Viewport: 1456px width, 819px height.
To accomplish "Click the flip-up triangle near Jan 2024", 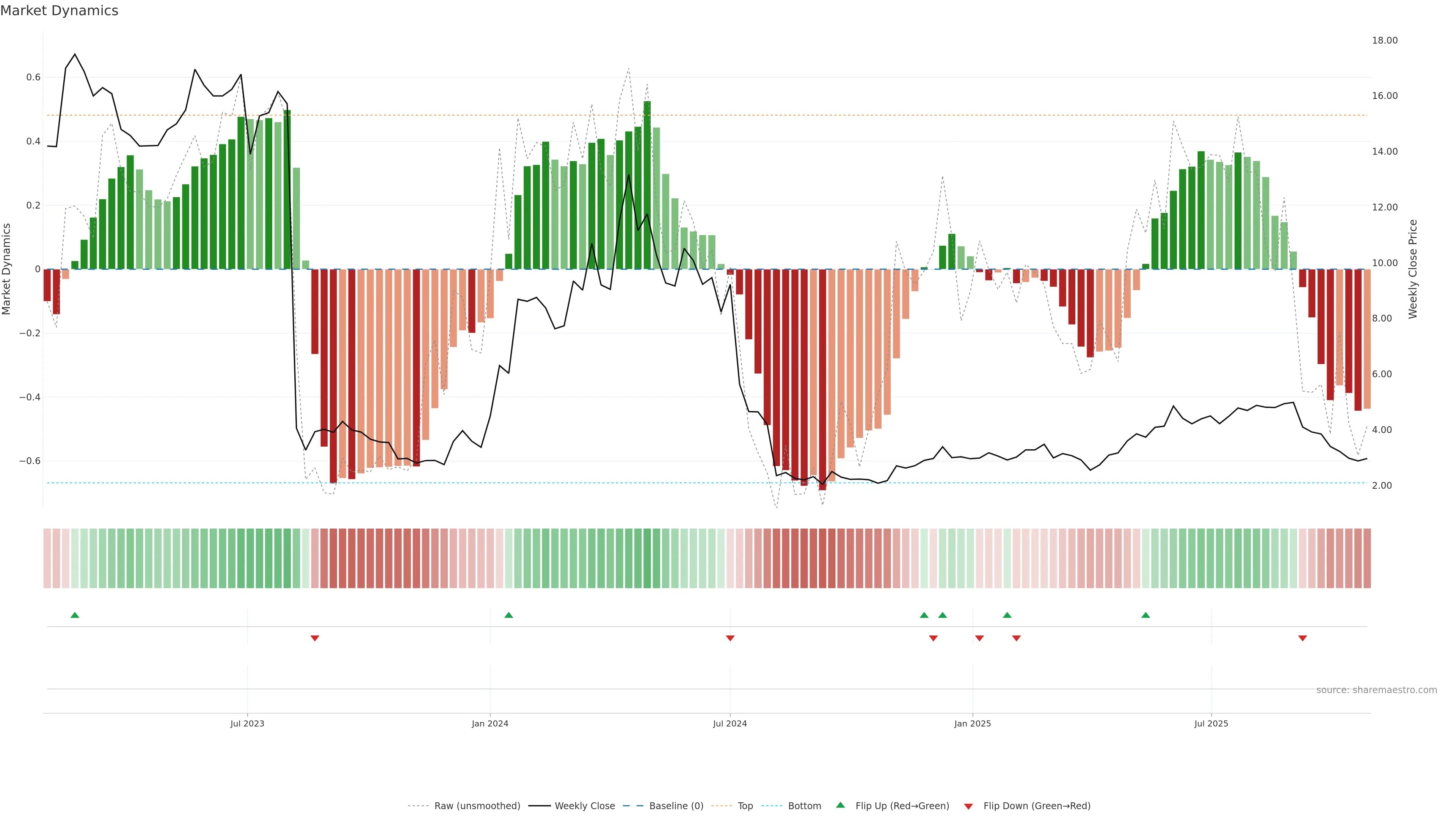I will [508, 615].
